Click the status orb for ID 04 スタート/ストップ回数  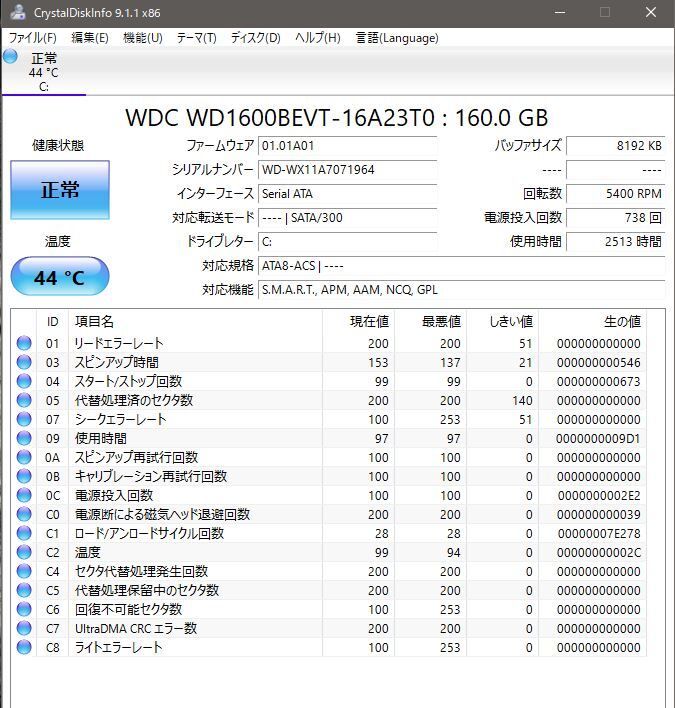[x=24, y=382]
